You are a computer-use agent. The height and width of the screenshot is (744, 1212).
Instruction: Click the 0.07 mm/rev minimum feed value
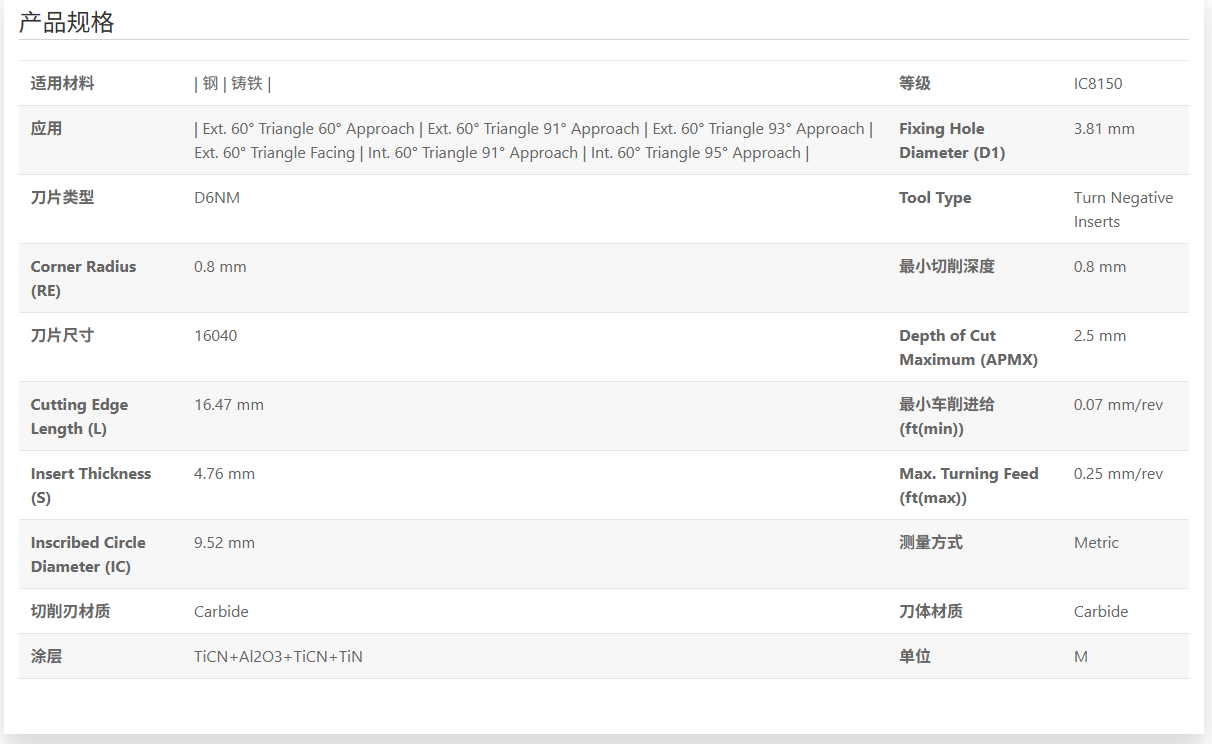(x=1118, y=405)
